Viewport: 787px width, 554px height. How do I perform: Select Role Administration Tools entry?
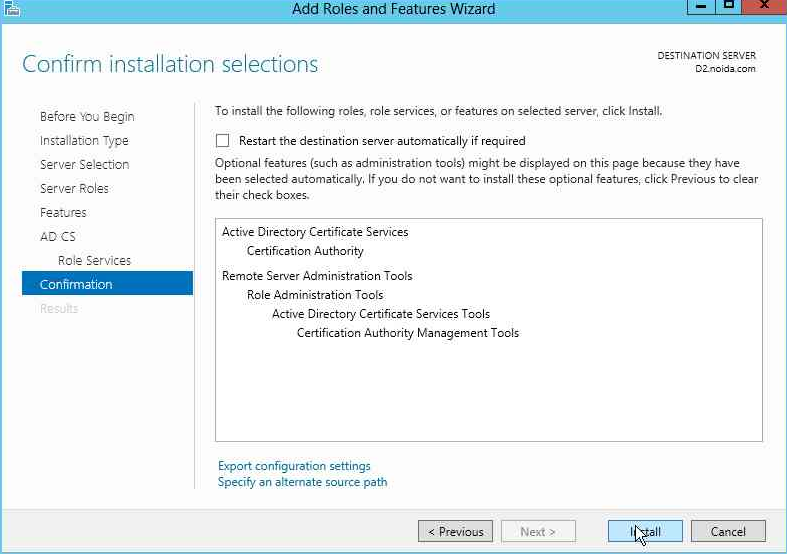tap(315, 295)
